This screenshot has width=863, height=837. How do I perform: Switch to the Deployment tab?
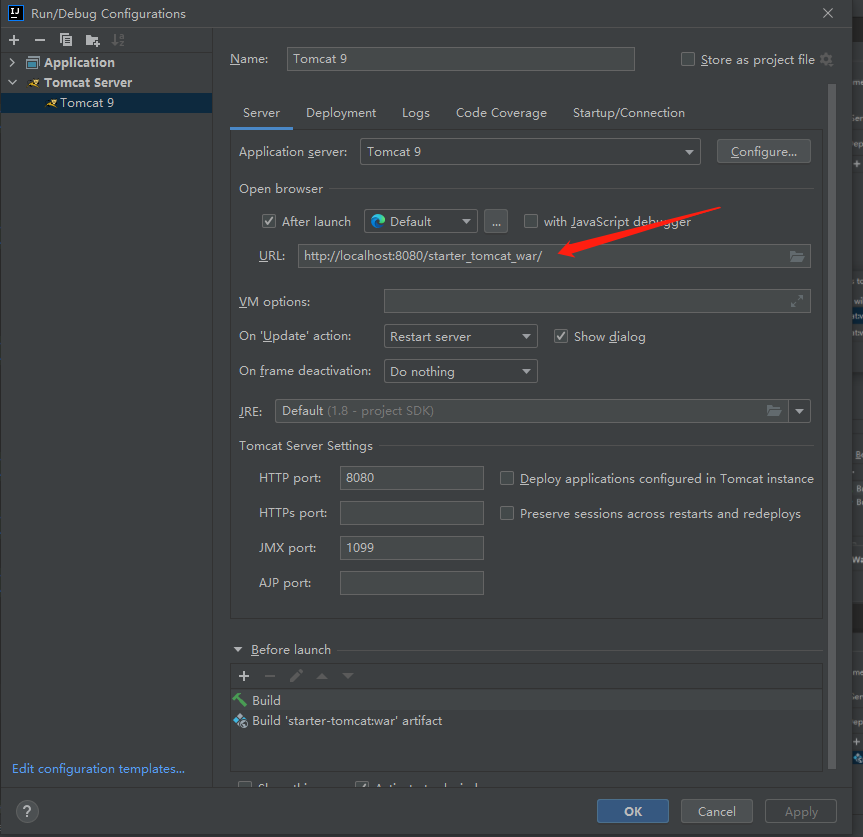[x=341, y=113]
